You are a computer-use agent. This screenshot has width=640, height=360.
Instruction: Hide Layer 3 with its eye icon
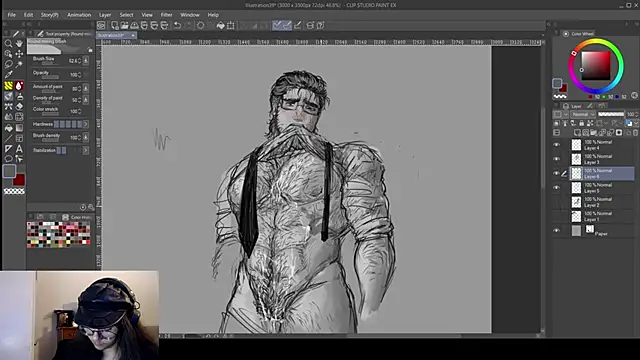coord(556,159)
